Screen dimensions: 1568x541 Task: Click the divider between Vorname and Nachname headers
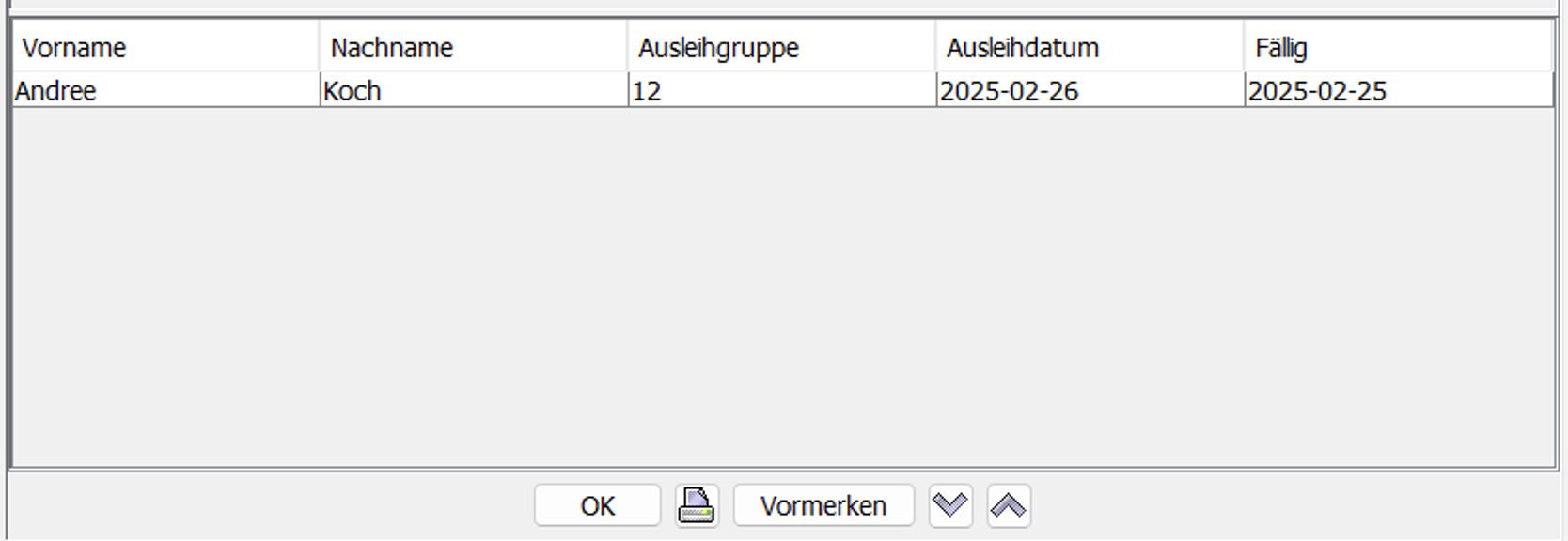pyautogui.click(x=320, y=47)
